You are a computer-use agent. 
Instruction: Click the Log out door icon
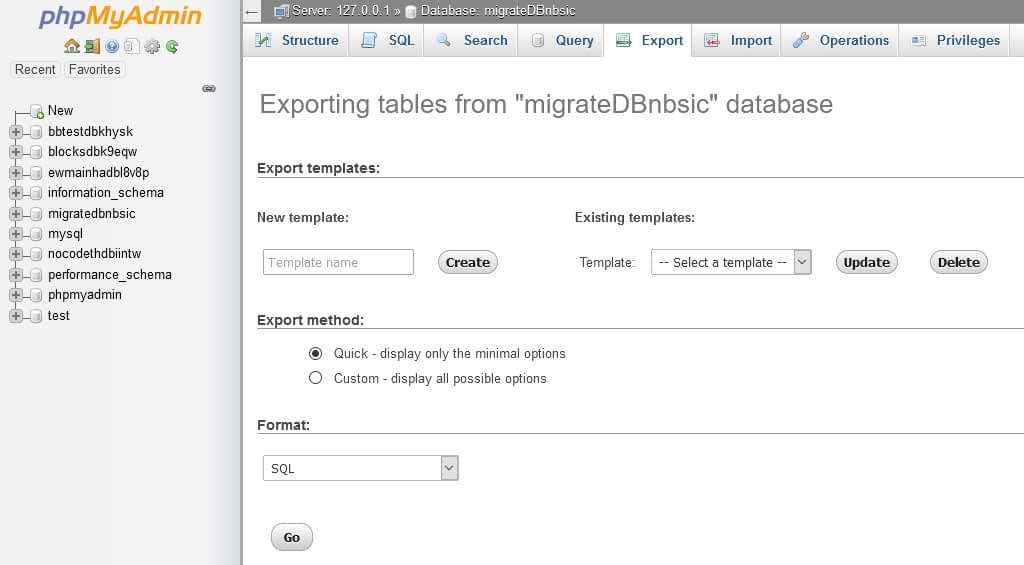[92, 46]
